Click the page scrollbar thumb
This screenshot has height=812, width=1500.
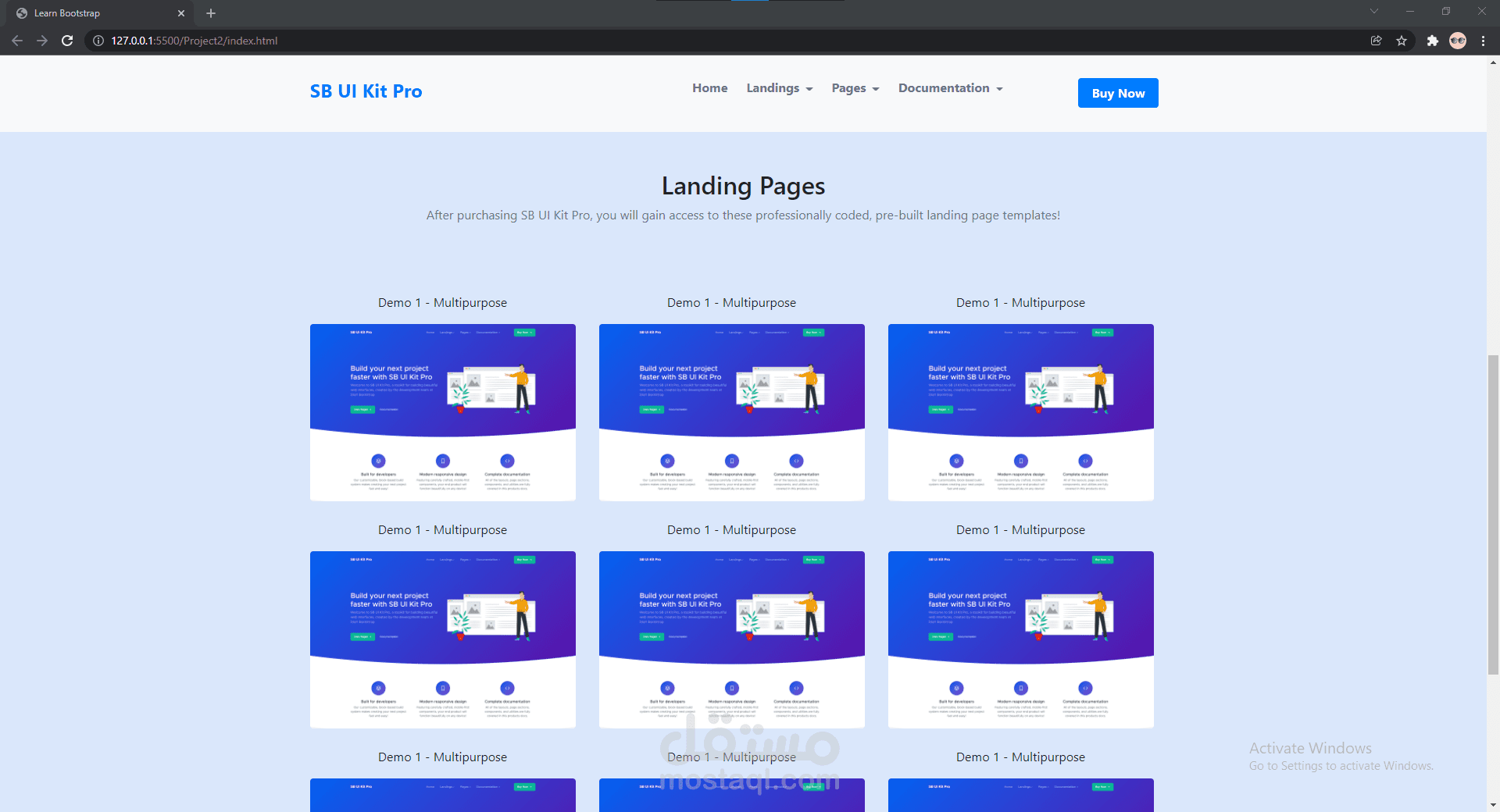[x=1493, y=514]
